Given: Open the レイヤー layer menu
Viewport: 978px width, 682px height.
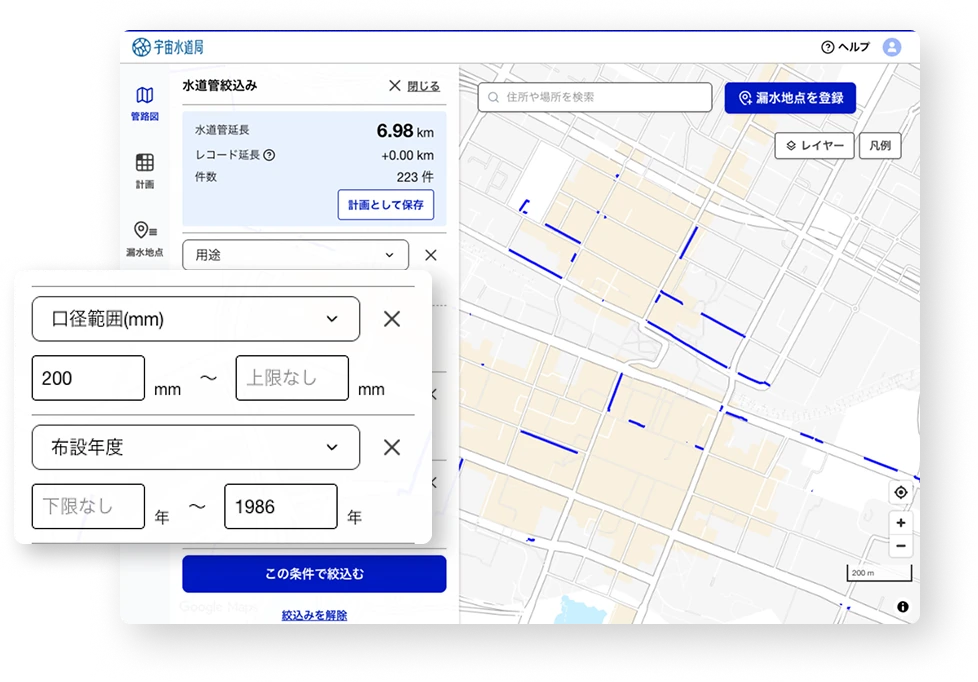Looking at the screenshot, I should tap(814, 145).
